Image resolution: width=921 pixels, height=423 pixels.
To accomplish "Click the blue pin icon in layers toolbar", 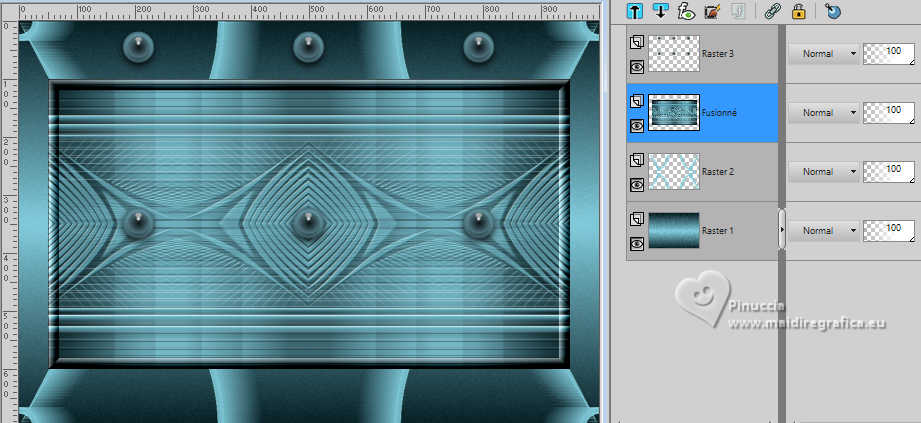I will pos(832,11).
